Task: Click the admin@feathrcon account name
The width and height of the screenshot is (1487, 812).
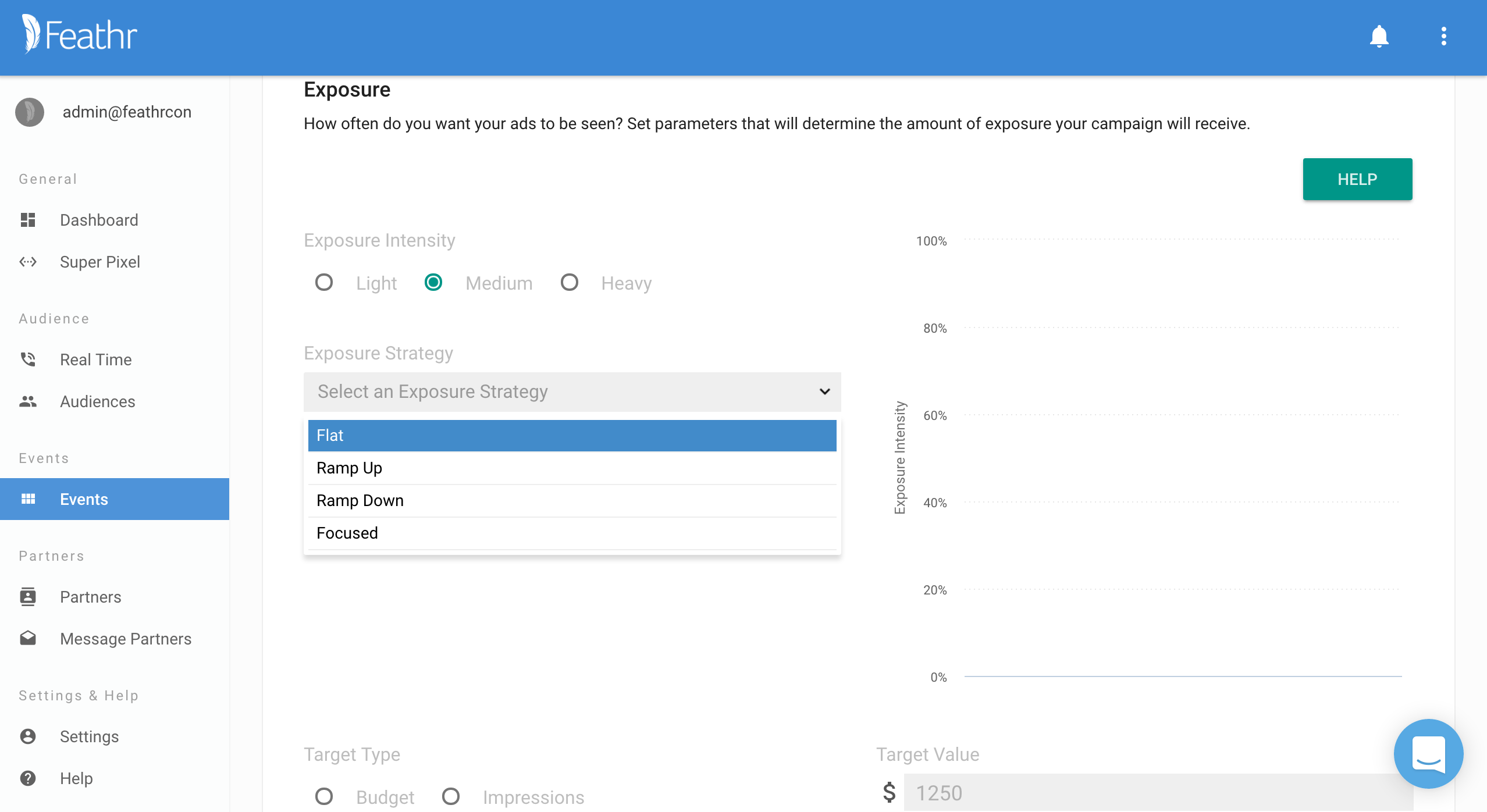Action: [127, 112]
